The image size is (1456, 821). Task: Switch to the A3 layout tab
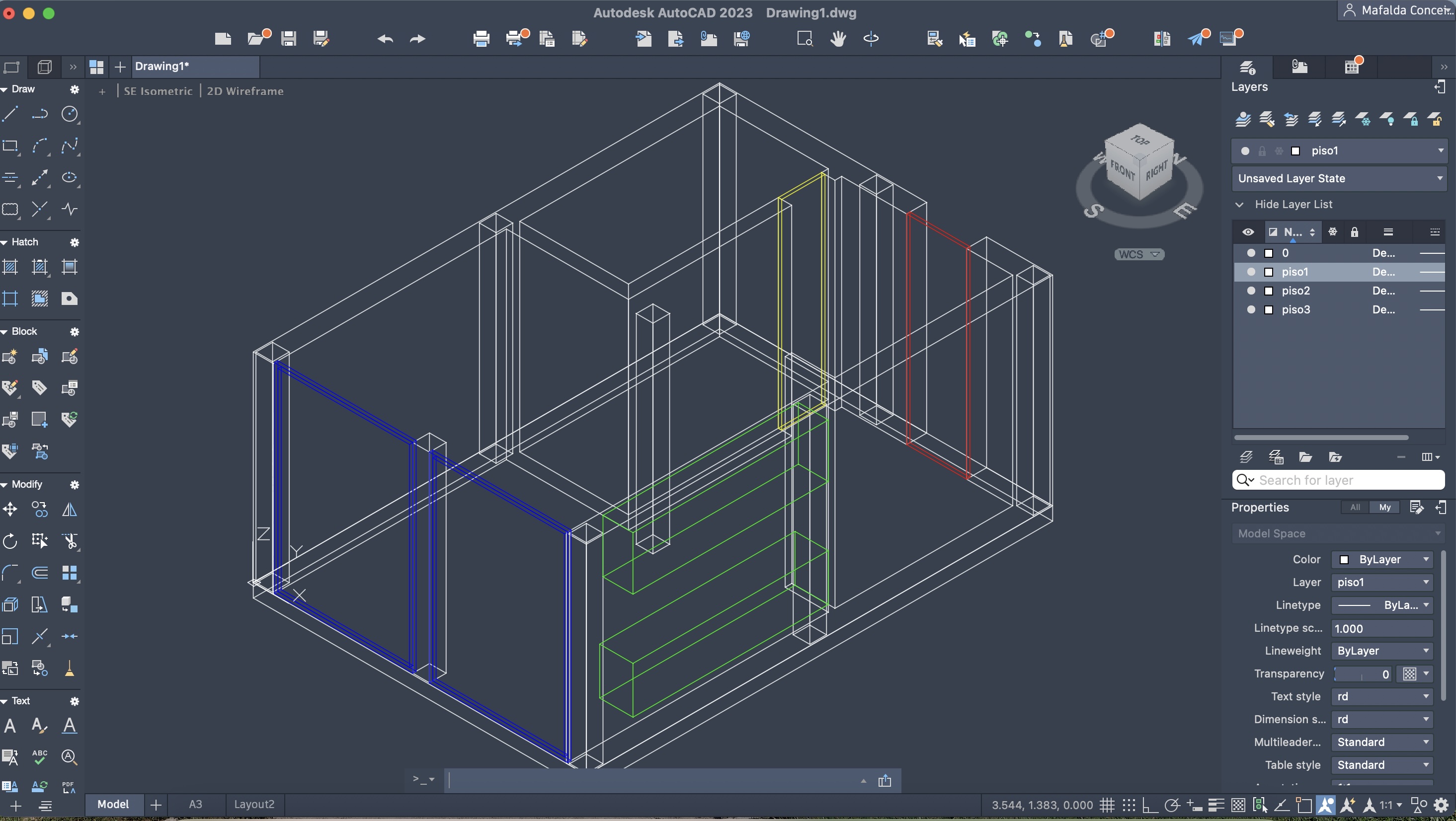(x=195, y=804)
